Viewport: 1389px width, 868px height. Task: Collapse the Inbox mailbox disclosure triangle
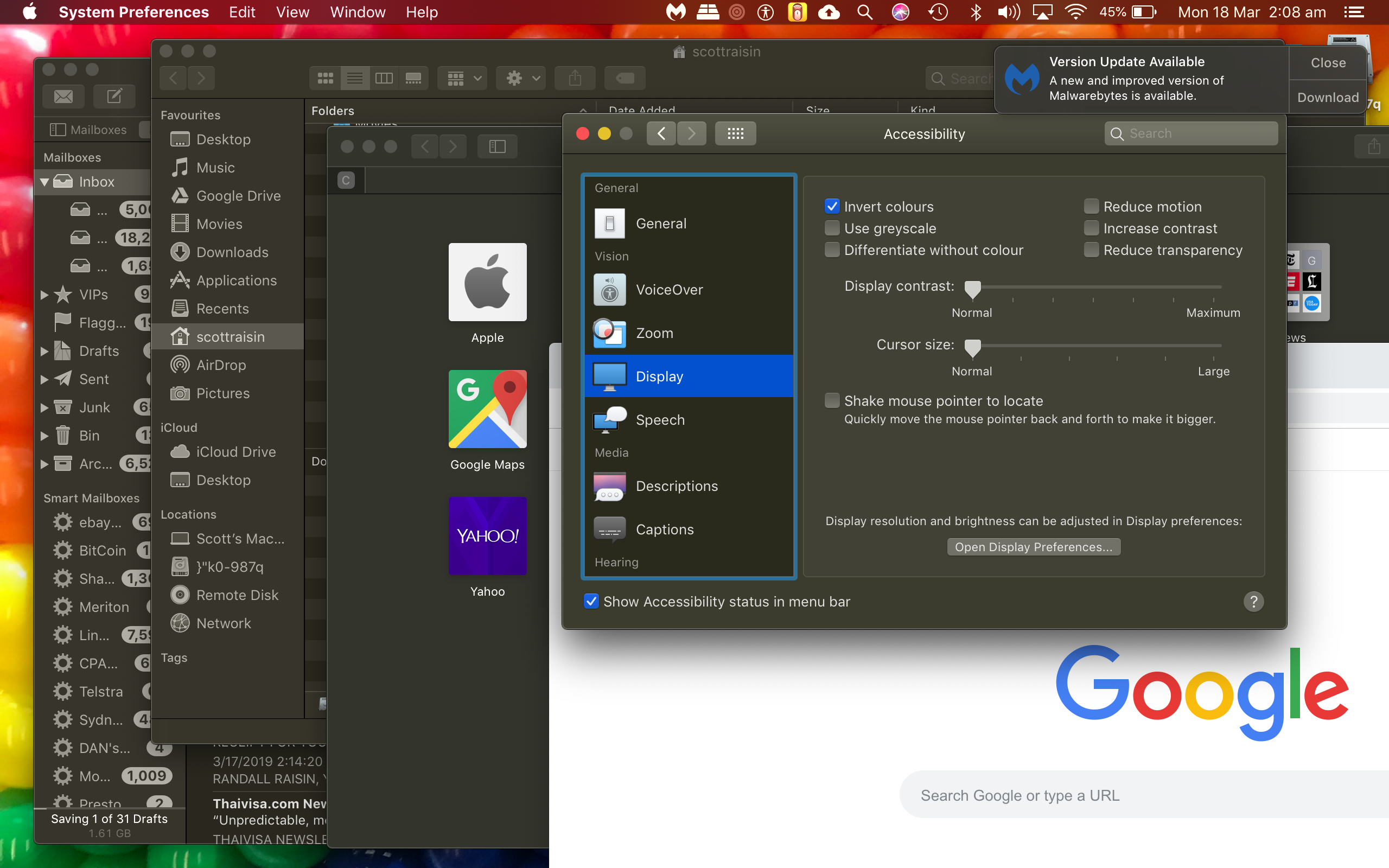[44, 182]
